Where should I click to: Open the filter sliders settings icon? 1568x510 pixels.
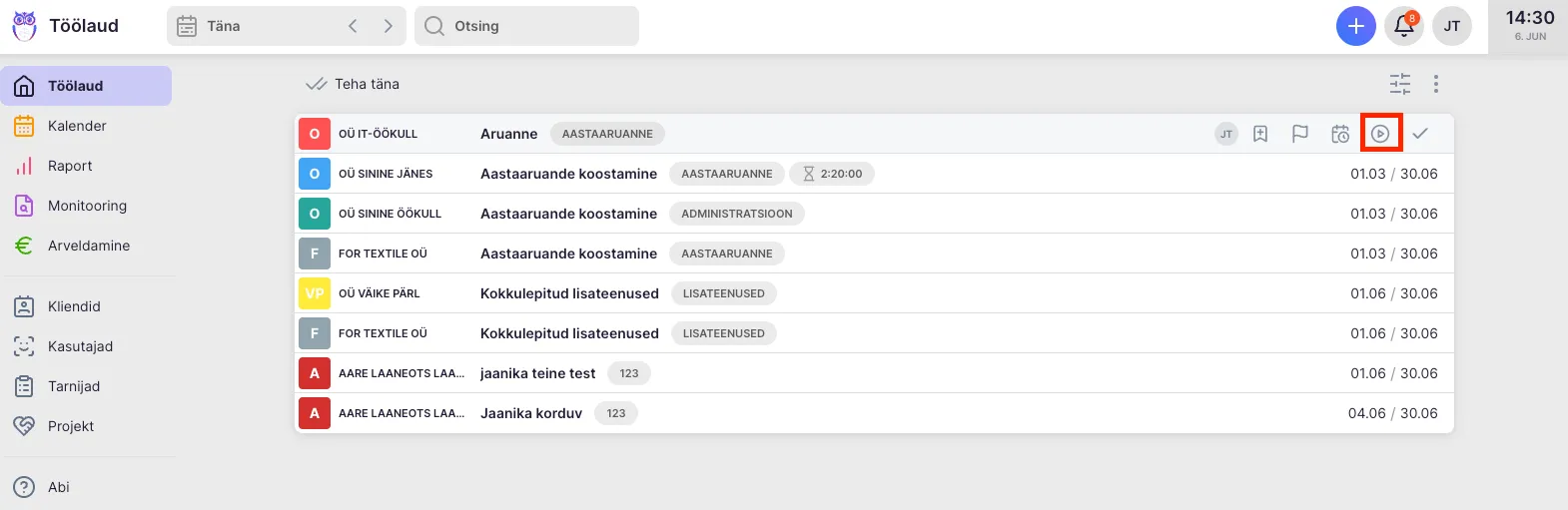pyautogui.click(x=1400, y=84)
